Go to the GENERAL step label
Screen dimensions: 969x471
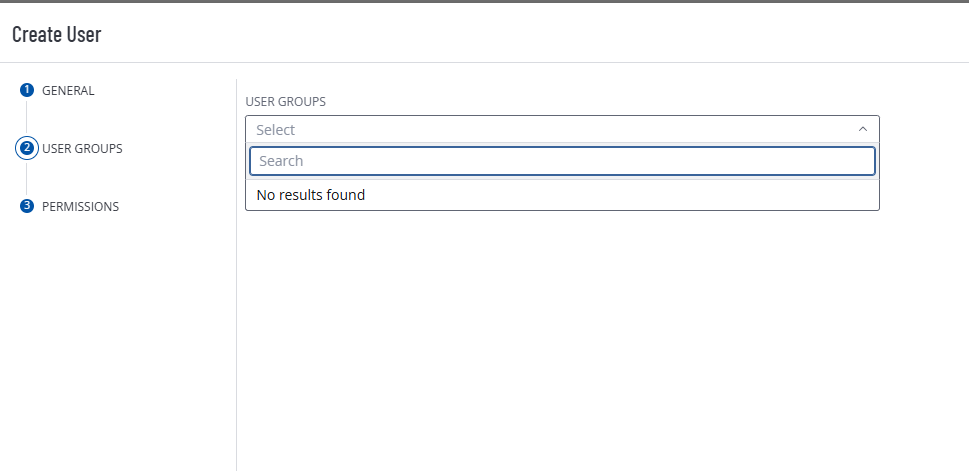pyautogui.click(x=68, y=90)
